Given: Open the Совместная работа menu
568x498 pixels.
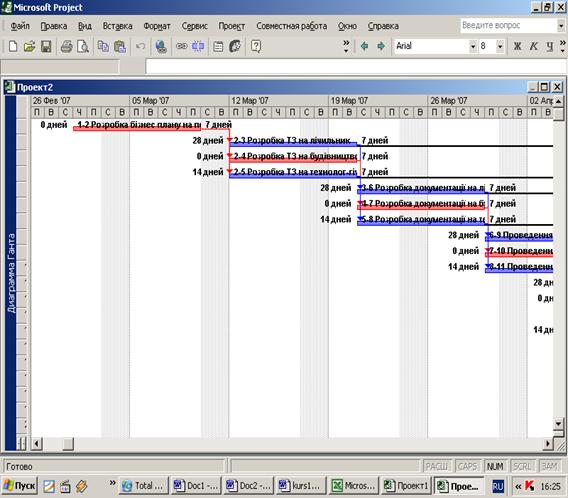Looking at the screenshot, I should [x=292, y=26].
